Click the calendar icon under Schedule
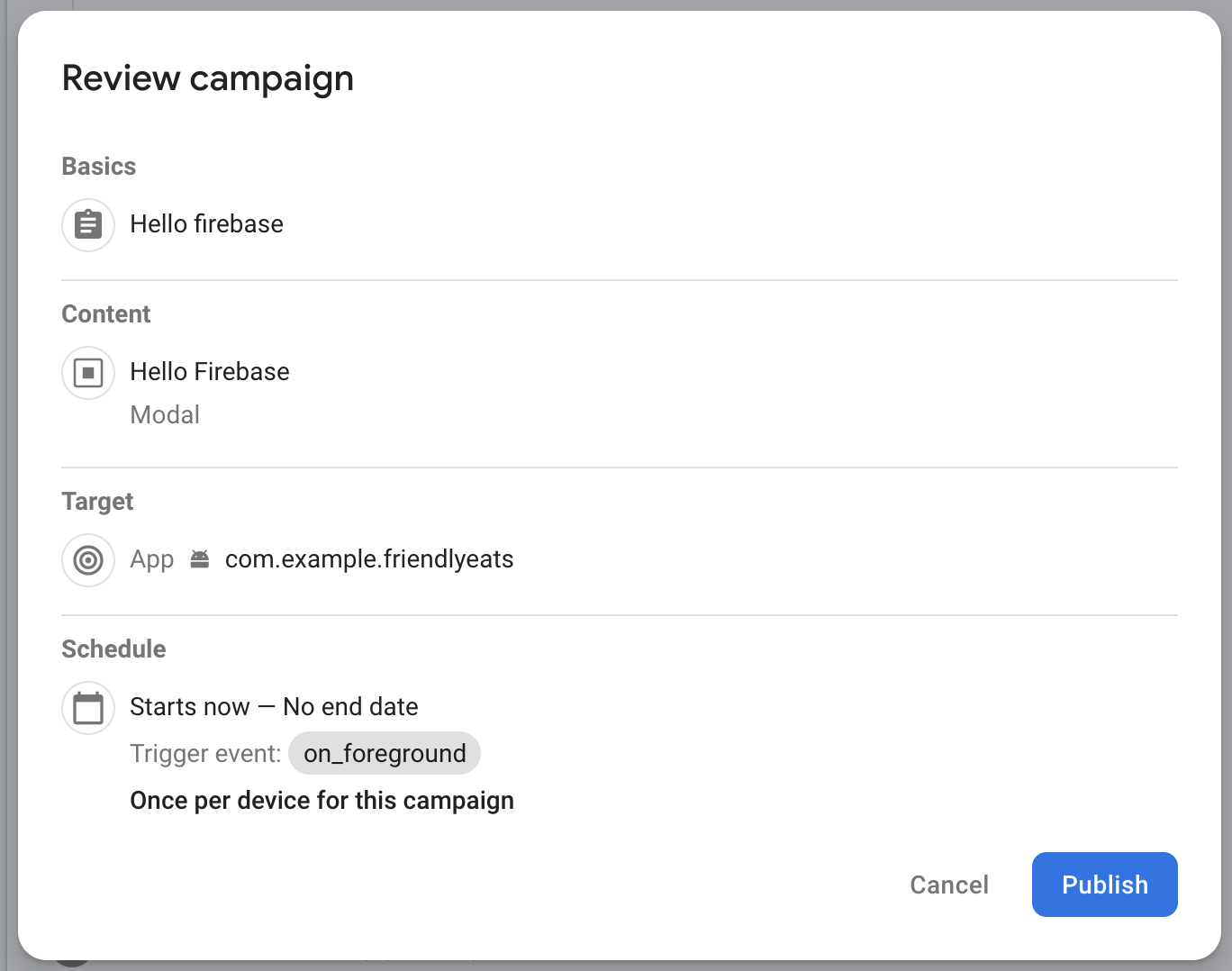 (x=88, y=707)
